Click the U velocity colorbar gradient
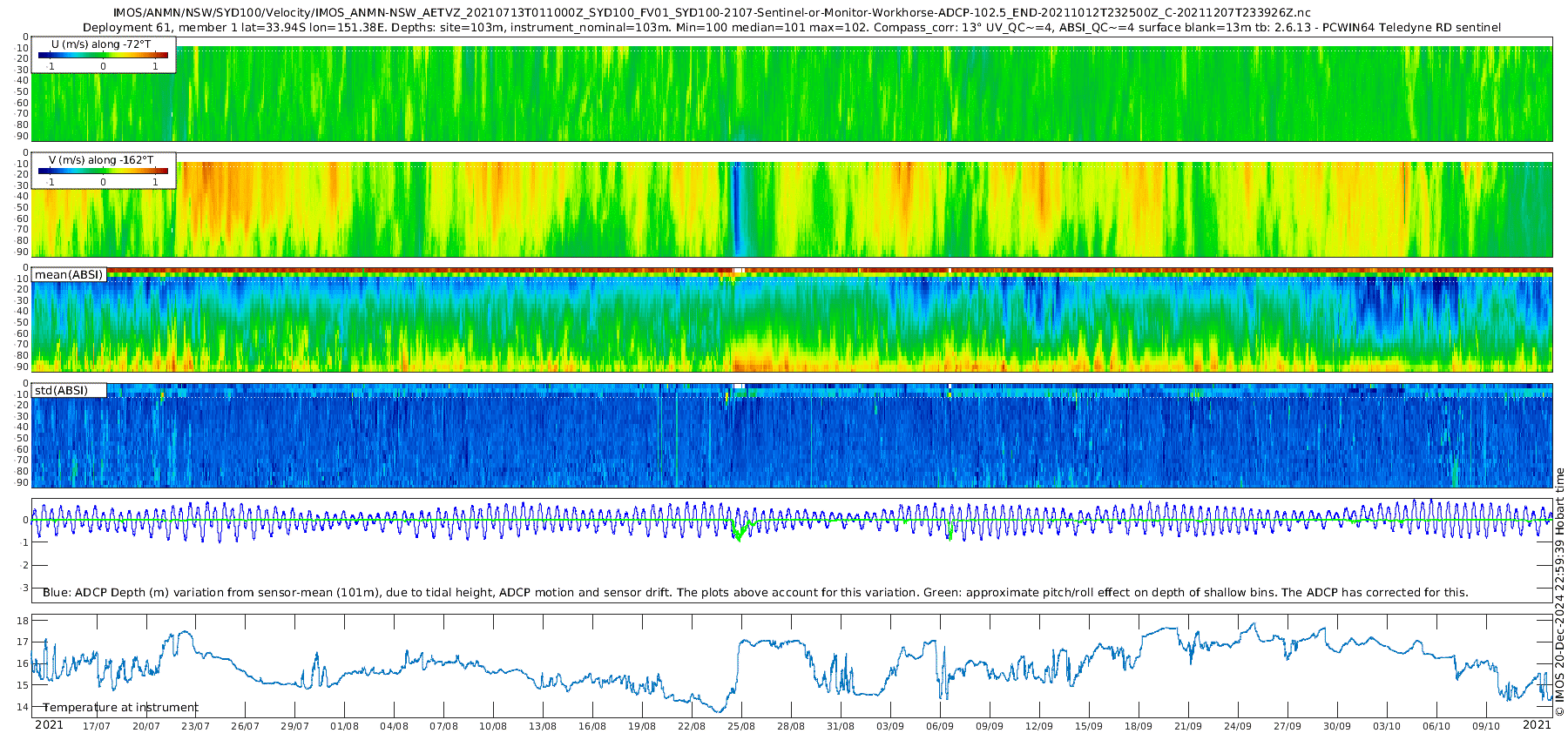1568x740 pixels. click(103, 55)
